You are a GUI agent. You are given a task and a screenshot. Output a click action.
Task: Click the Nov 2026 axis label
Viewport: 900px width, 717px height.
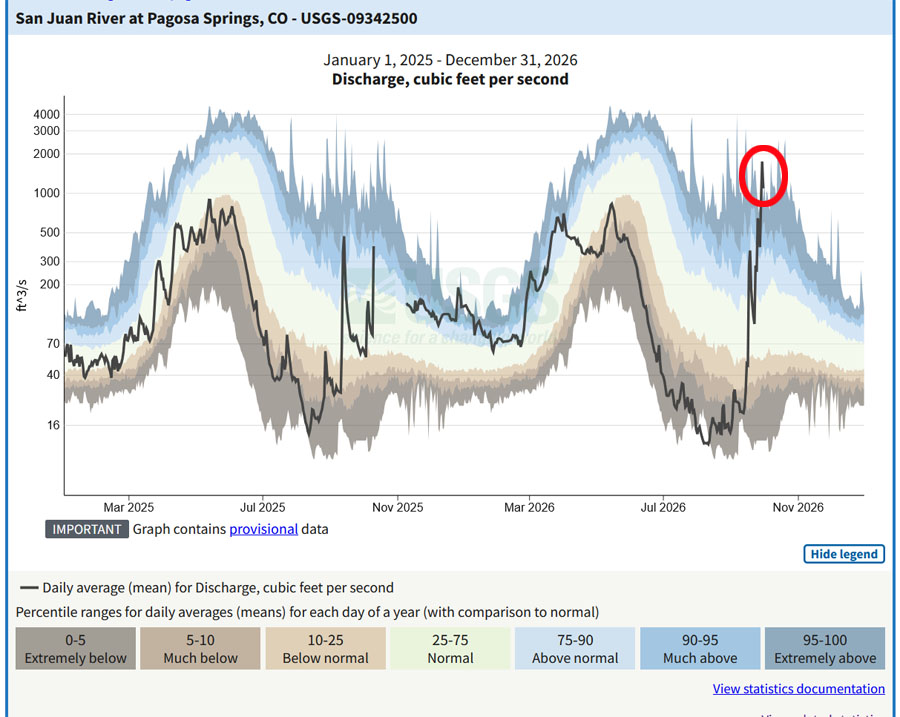pyautogui.click(x=798, y=507)
